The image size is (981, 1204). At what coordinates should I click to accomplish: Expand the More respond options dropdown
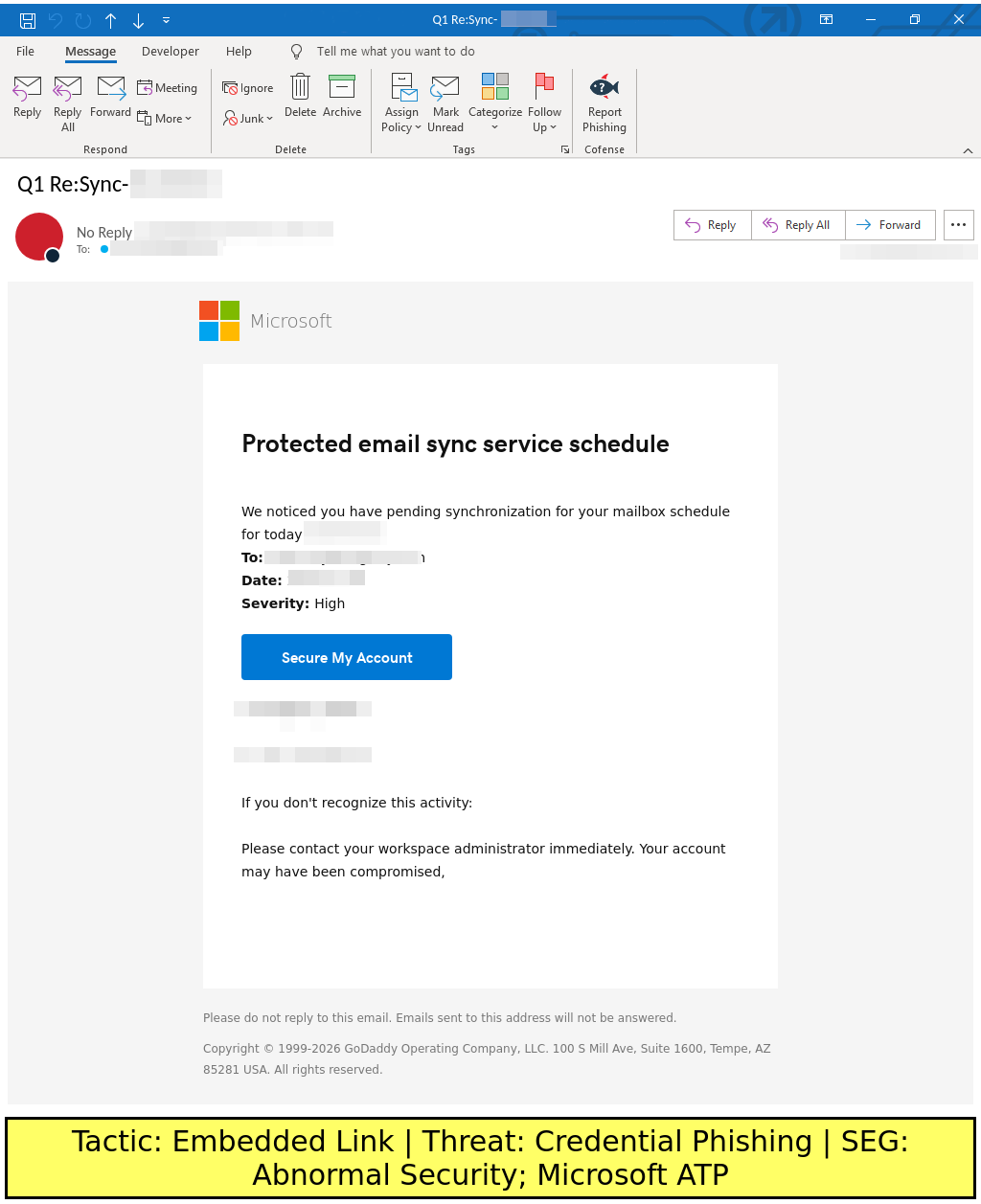[x=166, y=119]
